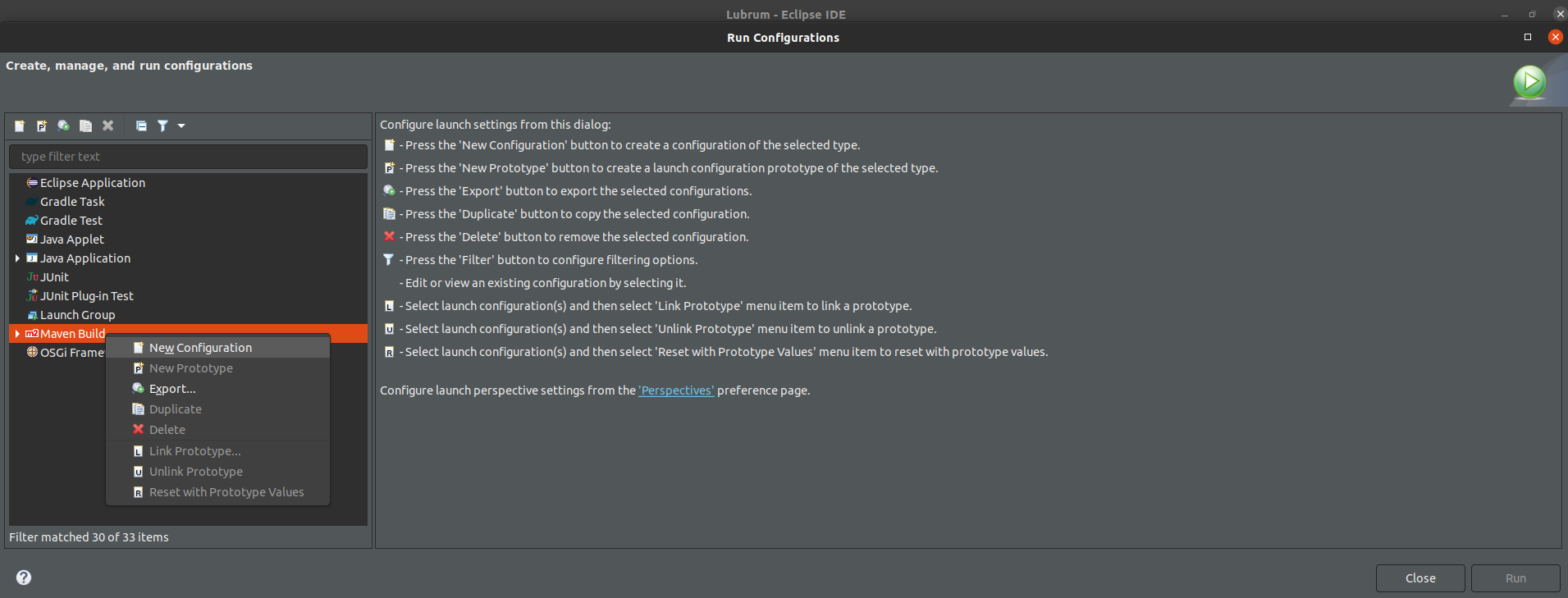Click the Close button
Screen dimensions: 1568x598
[x=1419, y=577]
